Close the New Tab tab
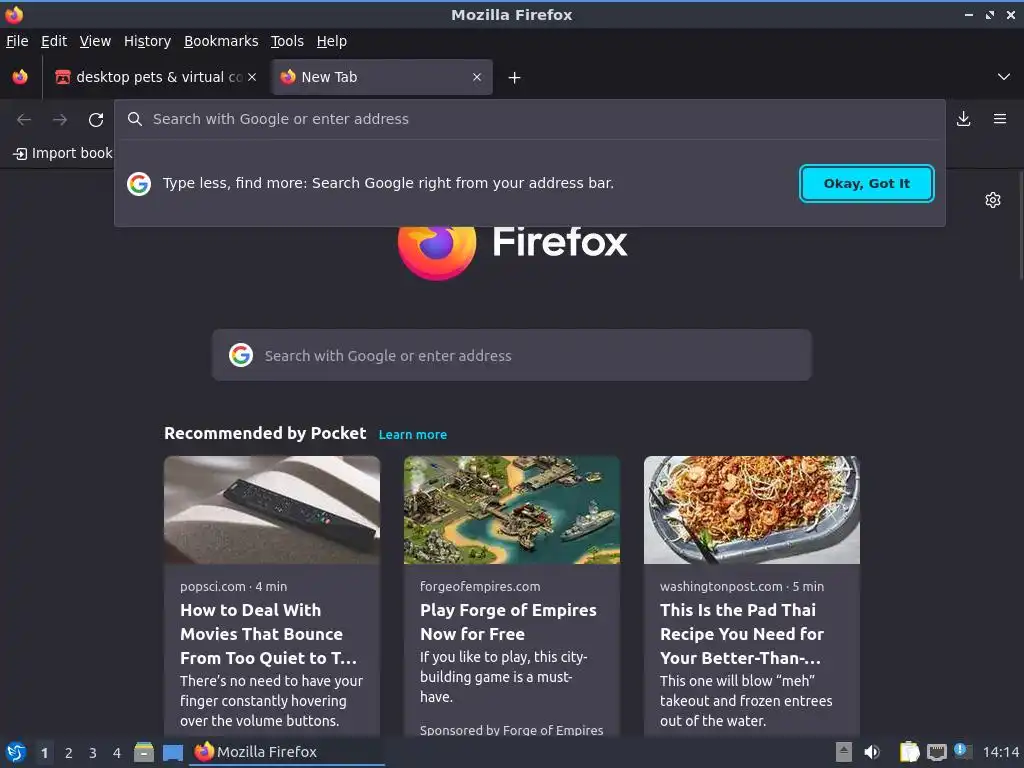This screenshot has width=1024, height=768. (x=477, y=77)
